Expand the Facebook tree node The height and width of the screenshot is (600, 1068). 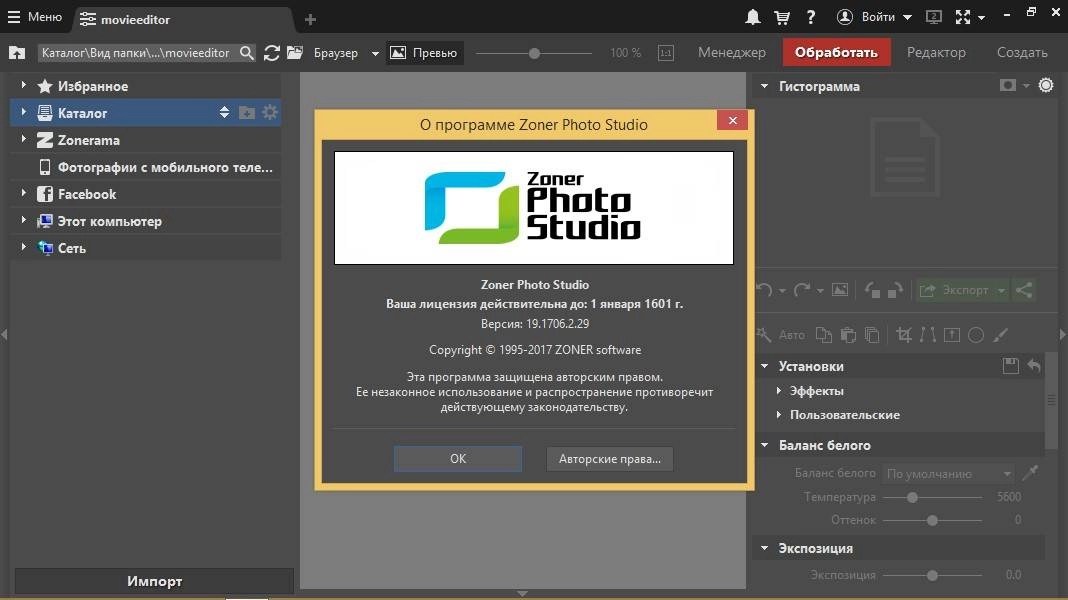click(23, 193)
